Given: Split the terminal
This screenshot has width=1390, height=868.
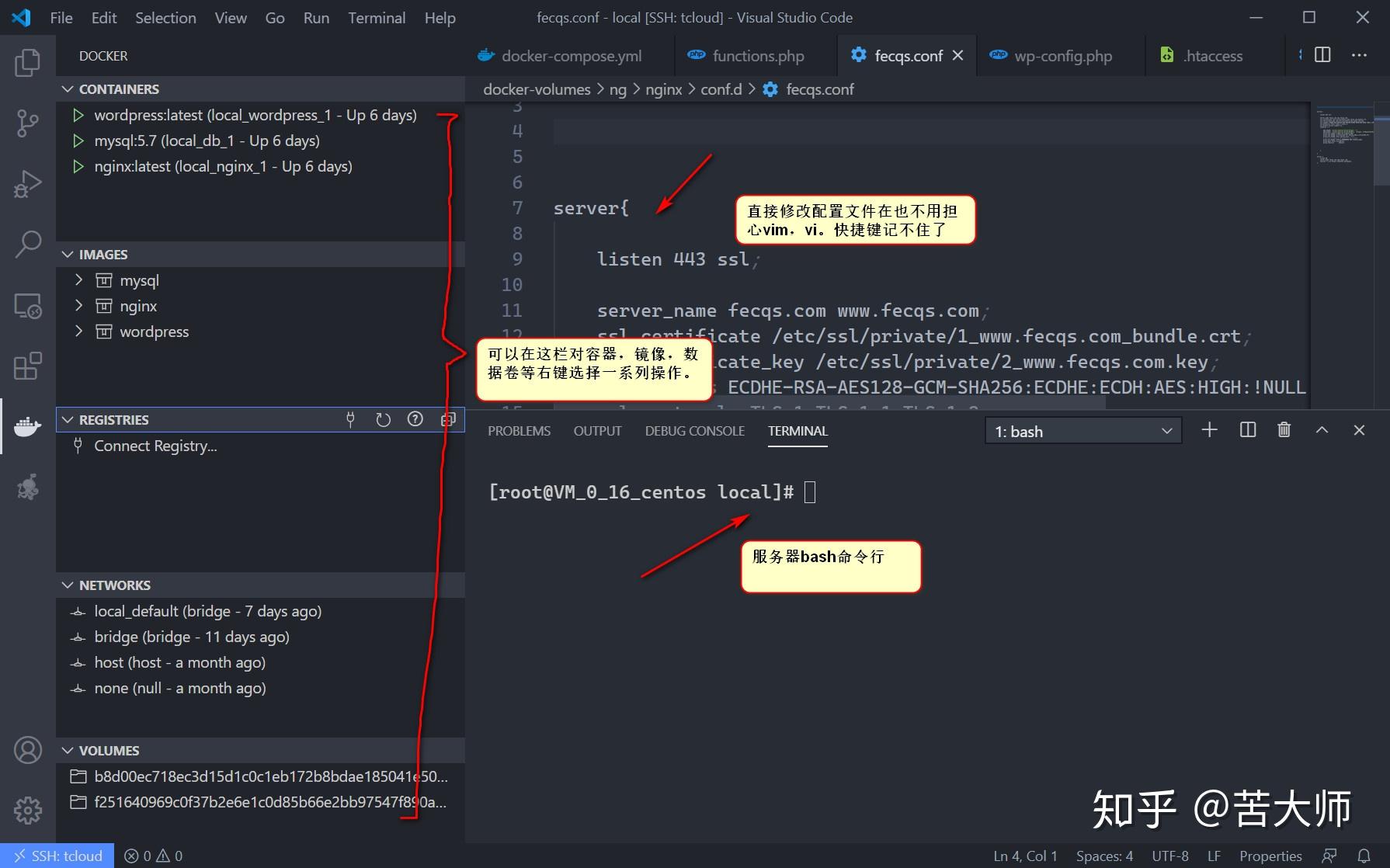Looking at the screenshot, I should [x=1248, y=430].
